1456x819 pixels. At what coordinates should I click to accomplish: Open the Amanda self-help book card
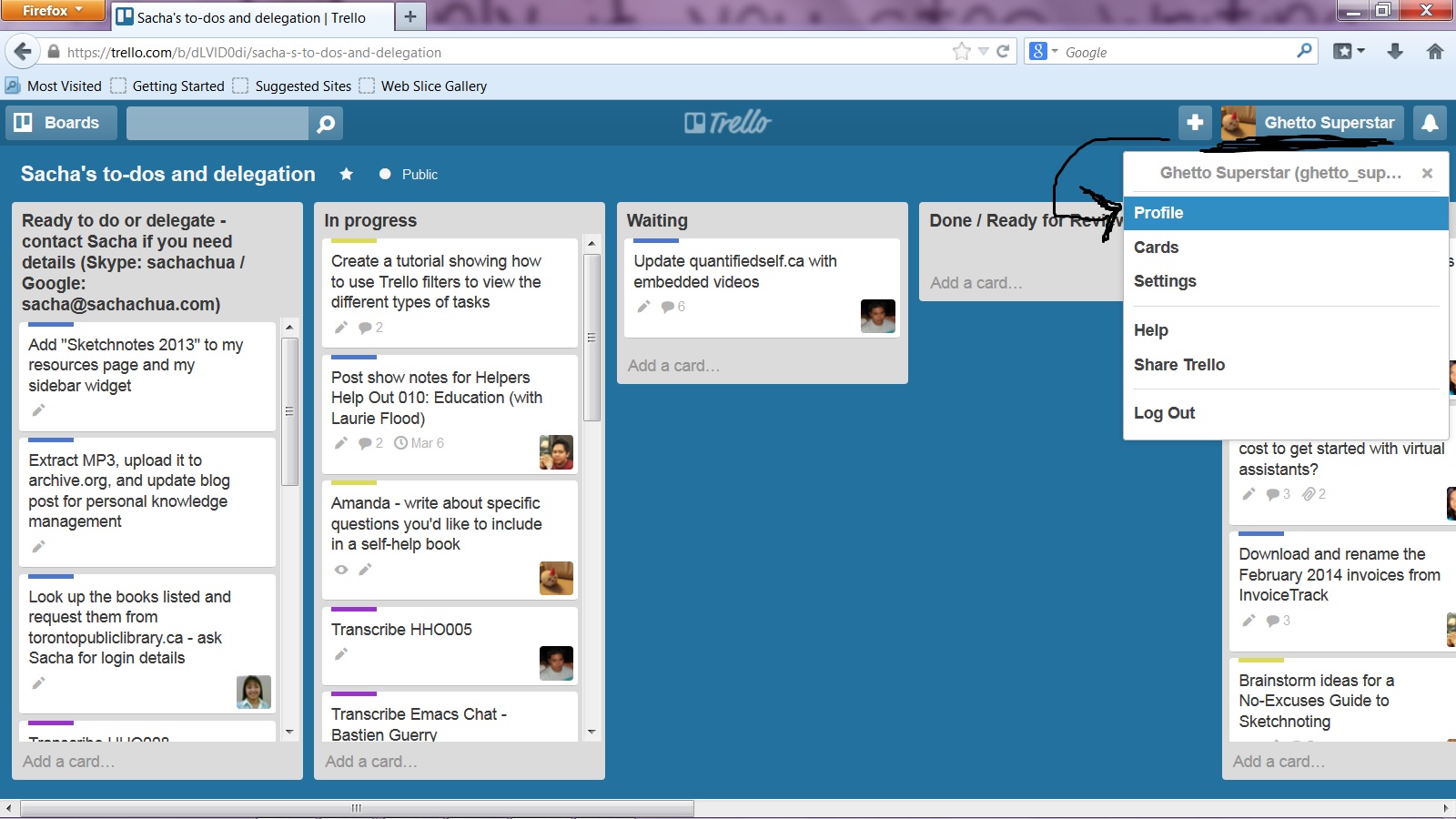450,540
